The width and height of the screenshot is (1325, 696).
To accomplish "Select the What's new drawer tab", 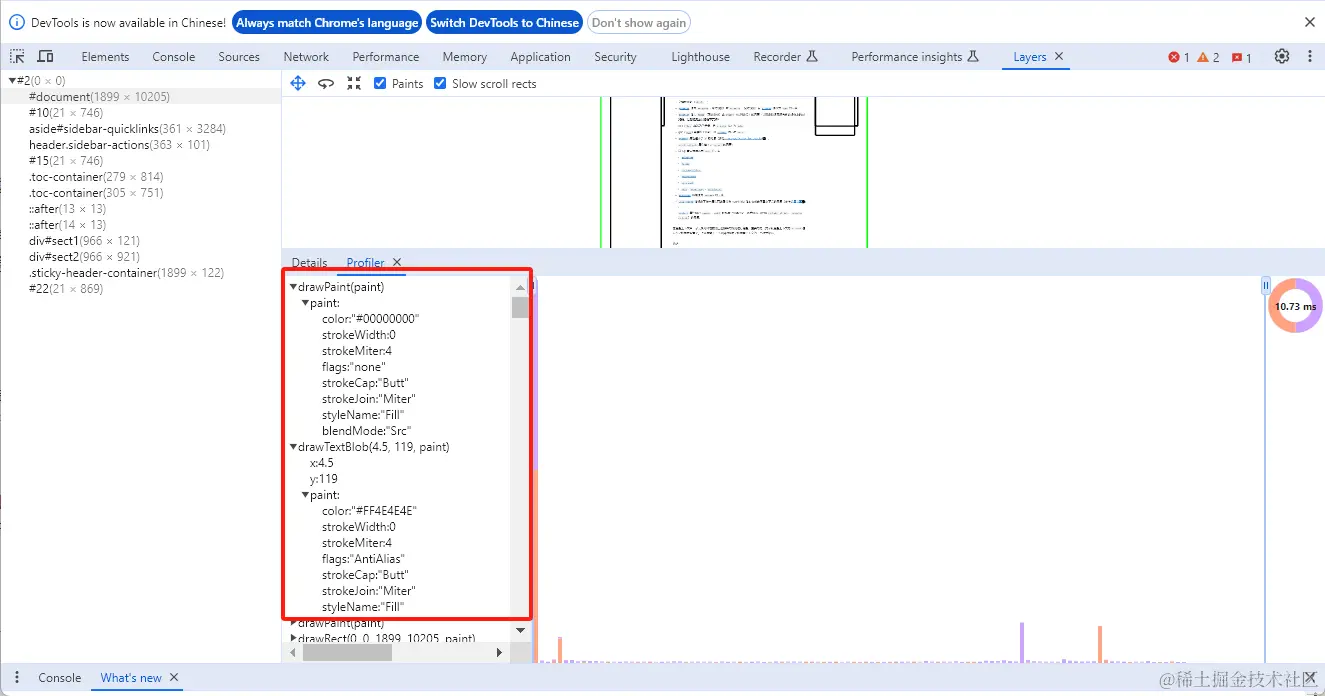I will click(x=131, y=678).
